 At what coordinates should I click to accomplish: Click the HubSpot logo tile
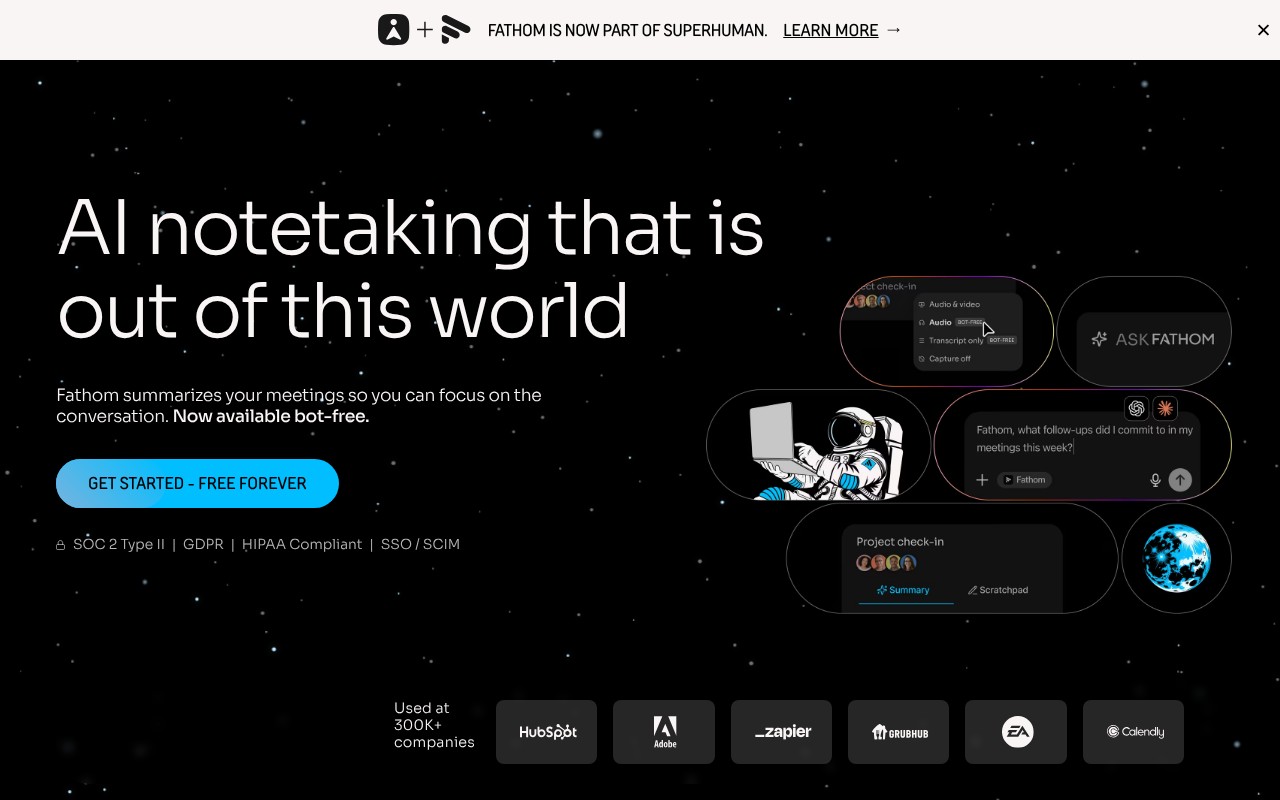pos(547,732)
